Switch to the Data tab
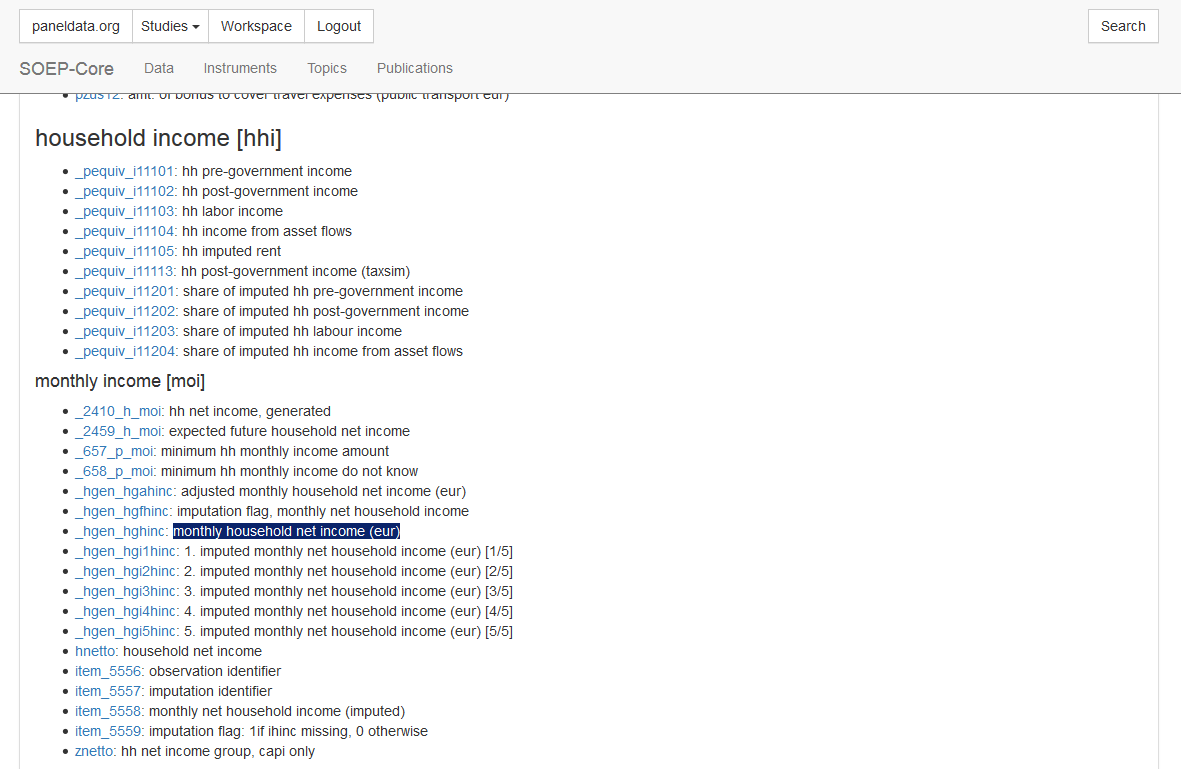Screen dimensions: 1181x769 pos(159,68)
